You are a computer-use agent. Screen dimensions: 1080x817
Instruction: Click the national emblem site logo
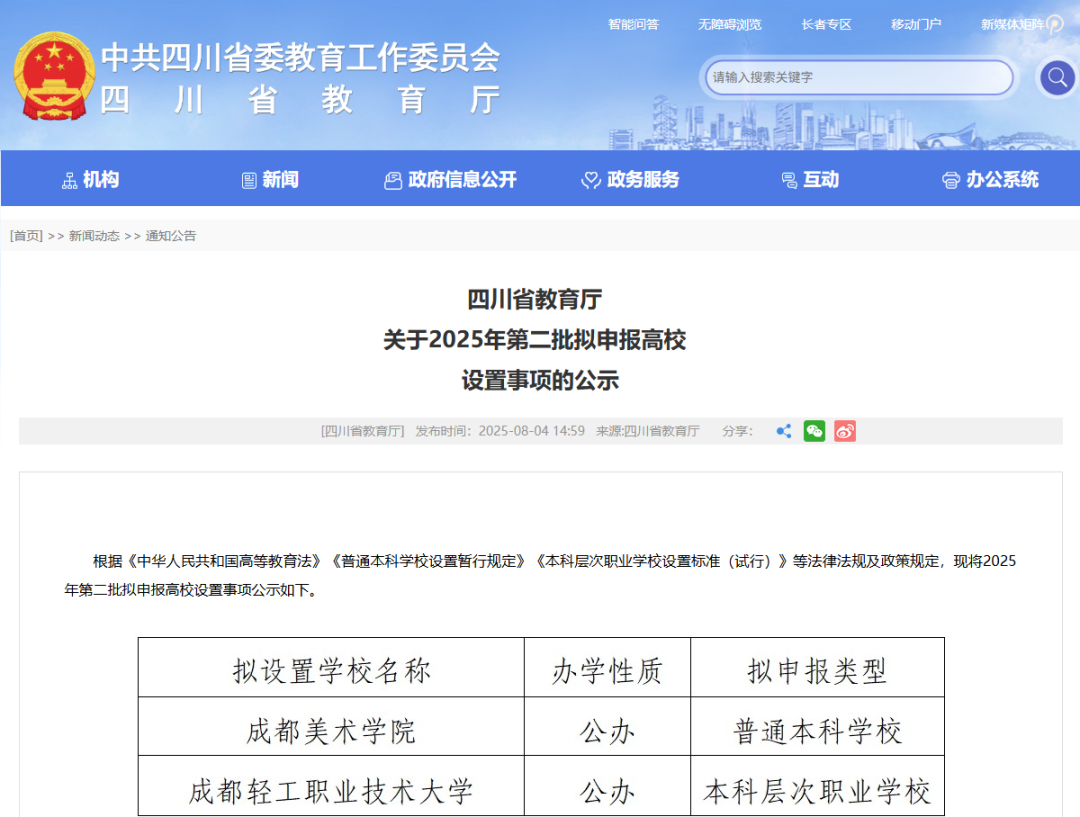pyautogui.click(x=53, y=74)
